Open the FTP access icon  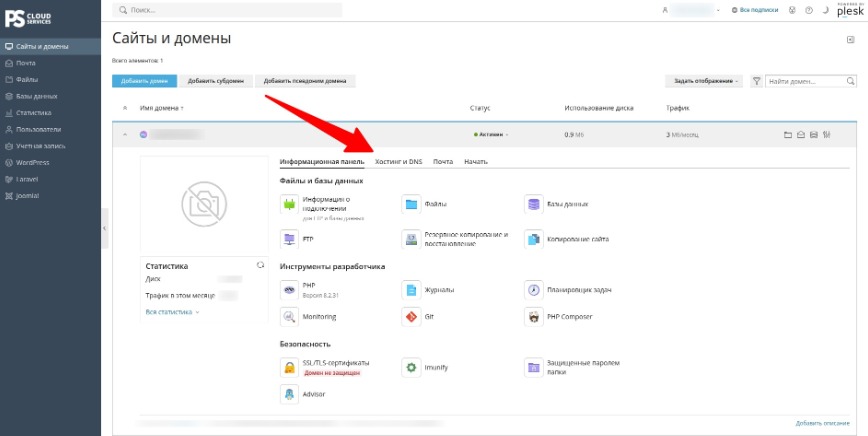(x=290, y=239)
